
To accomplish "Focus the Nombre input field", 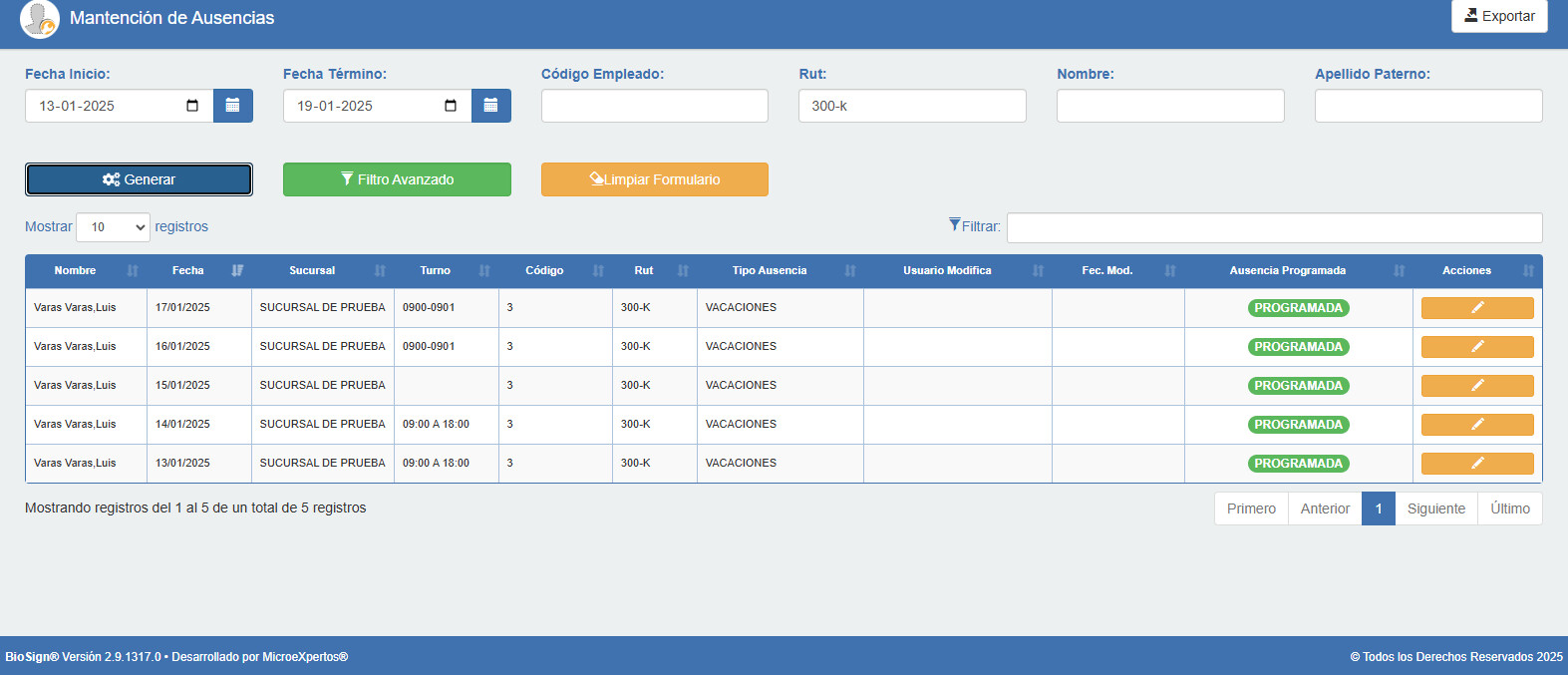I will [x=1170, y=106].
